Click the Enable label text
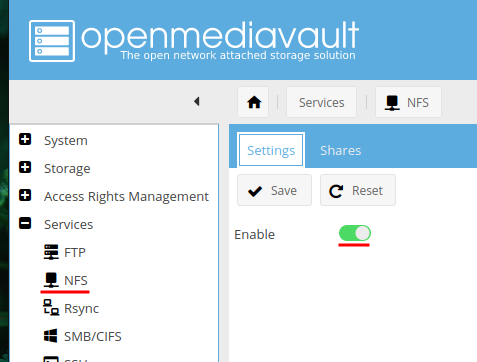 [x=254, y=234]
